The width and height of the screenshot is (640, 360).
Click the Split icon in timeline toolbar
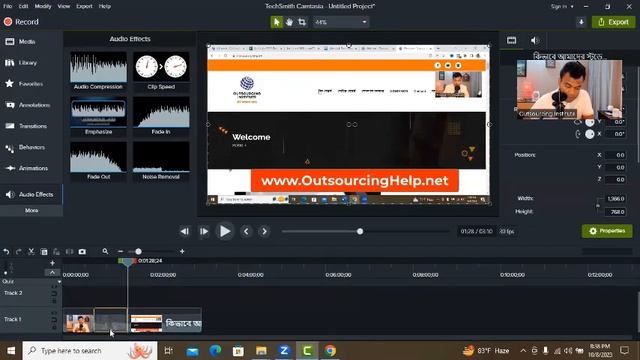69,252
